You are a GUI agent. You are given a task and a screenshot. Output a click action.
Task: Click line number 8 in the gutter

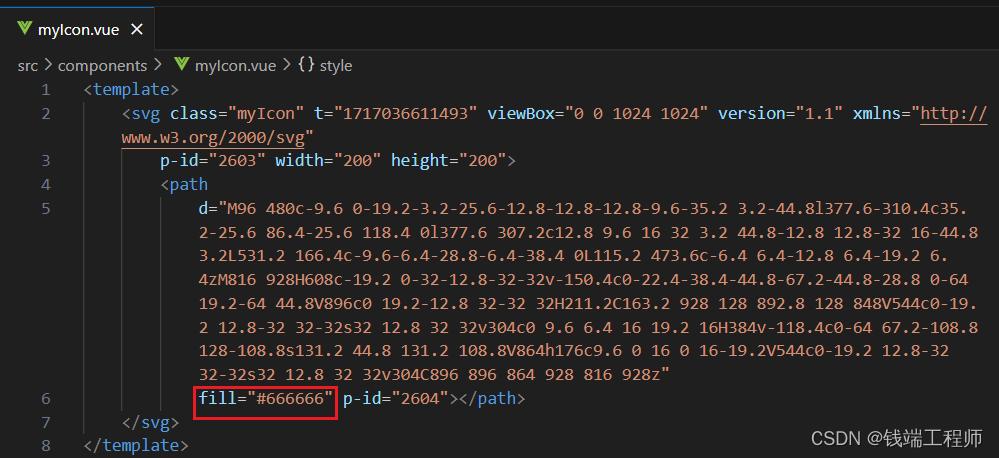(x=45, y=445)
